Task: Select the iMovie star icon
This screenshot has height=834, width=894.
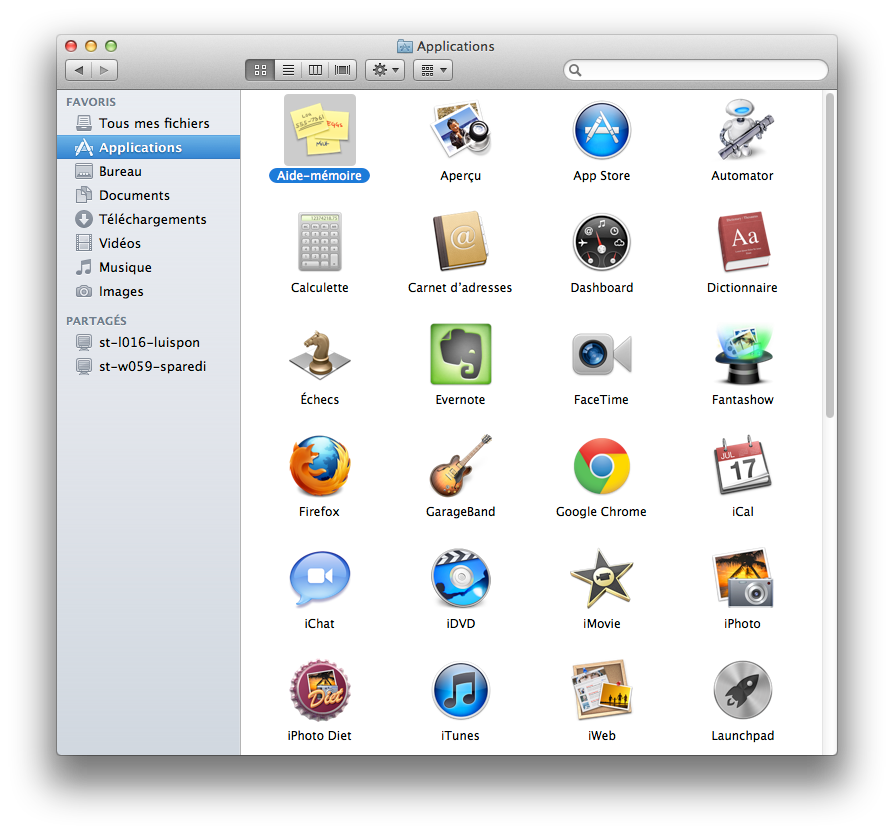Action: point(601,578)
